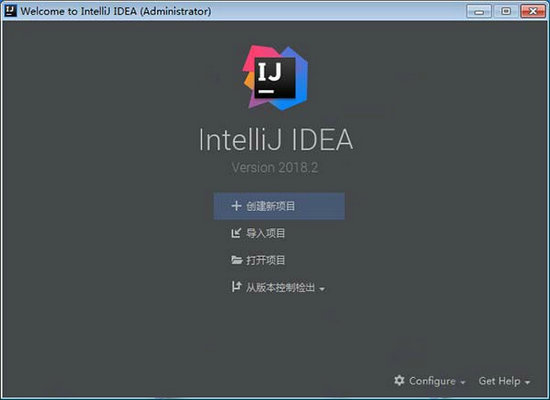Click the IntelliJ IDEA title text
Image resolution: width=550 pixels, height=400 pixels.
[x=276, y=140]
